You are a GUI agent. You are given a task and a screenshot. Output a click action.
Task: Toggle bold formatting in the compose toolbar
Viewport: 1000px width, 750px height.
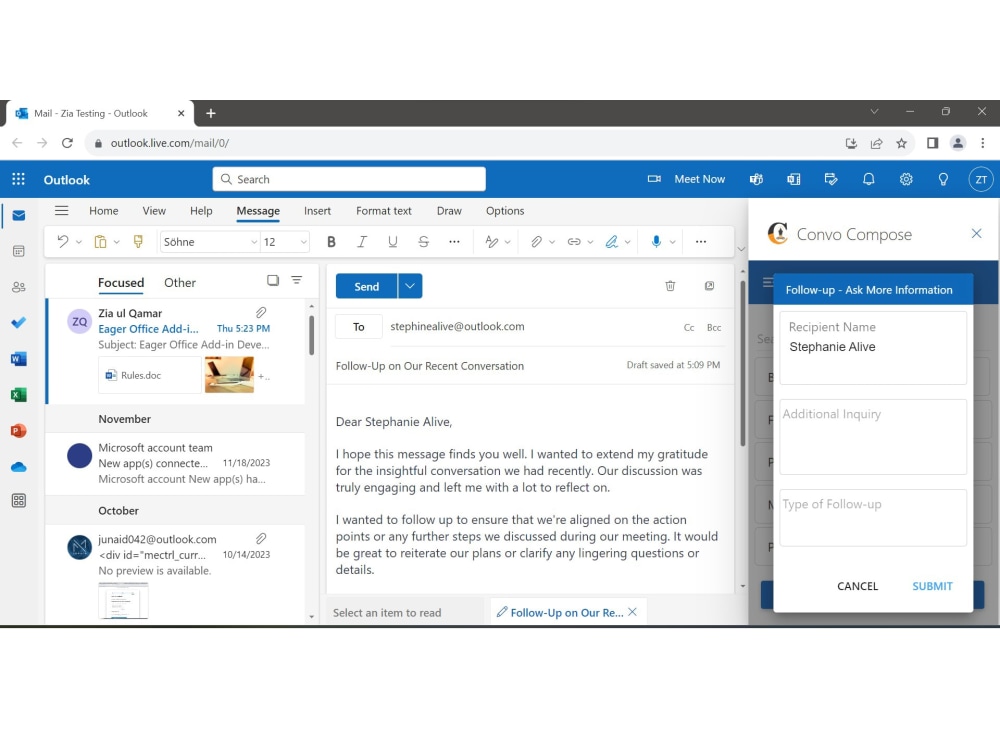pos(331,241)
